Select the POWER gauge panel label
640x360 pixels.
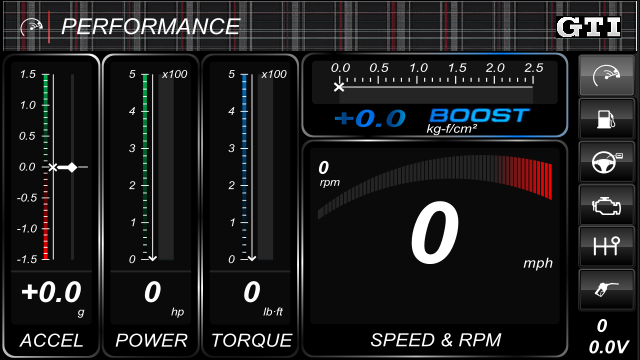coord(151,340)
